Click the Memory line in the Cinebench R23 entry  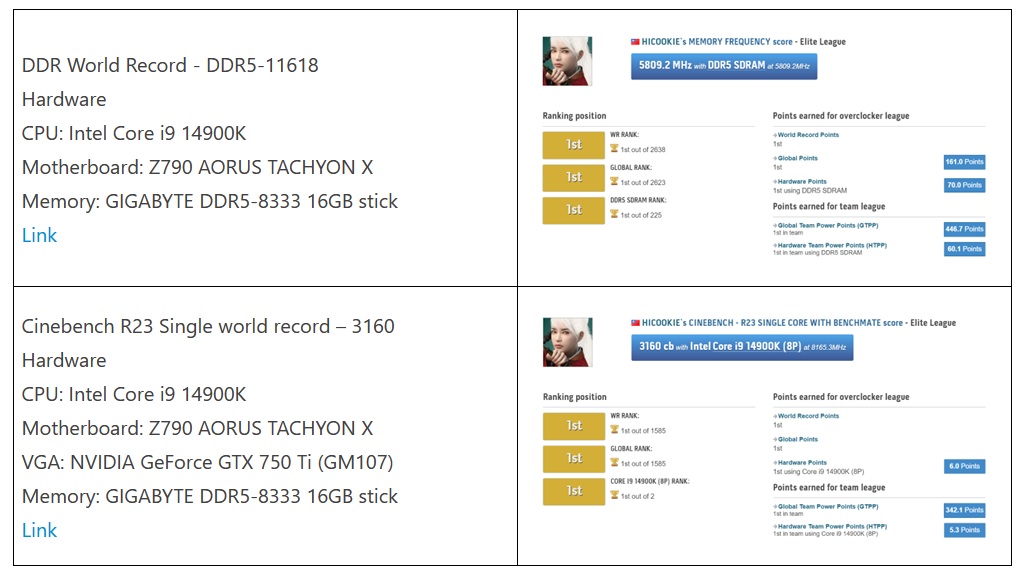210,497
